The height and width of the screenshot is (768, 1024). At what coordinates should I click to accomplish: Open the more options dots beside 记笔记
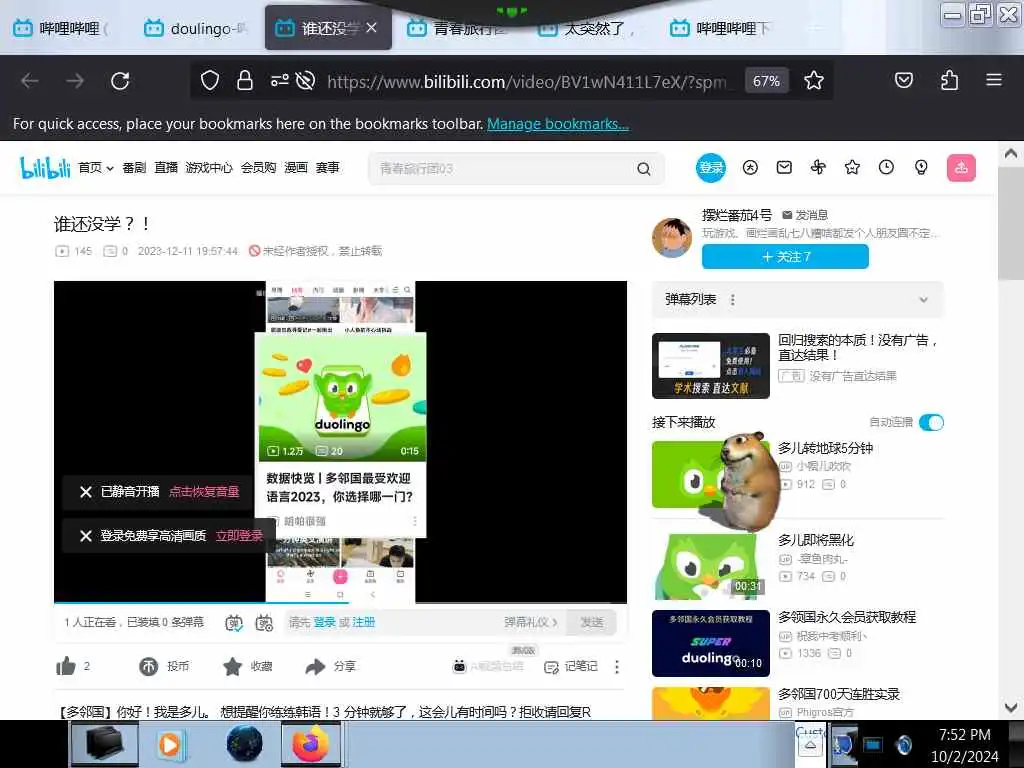[x=617, y=666]
